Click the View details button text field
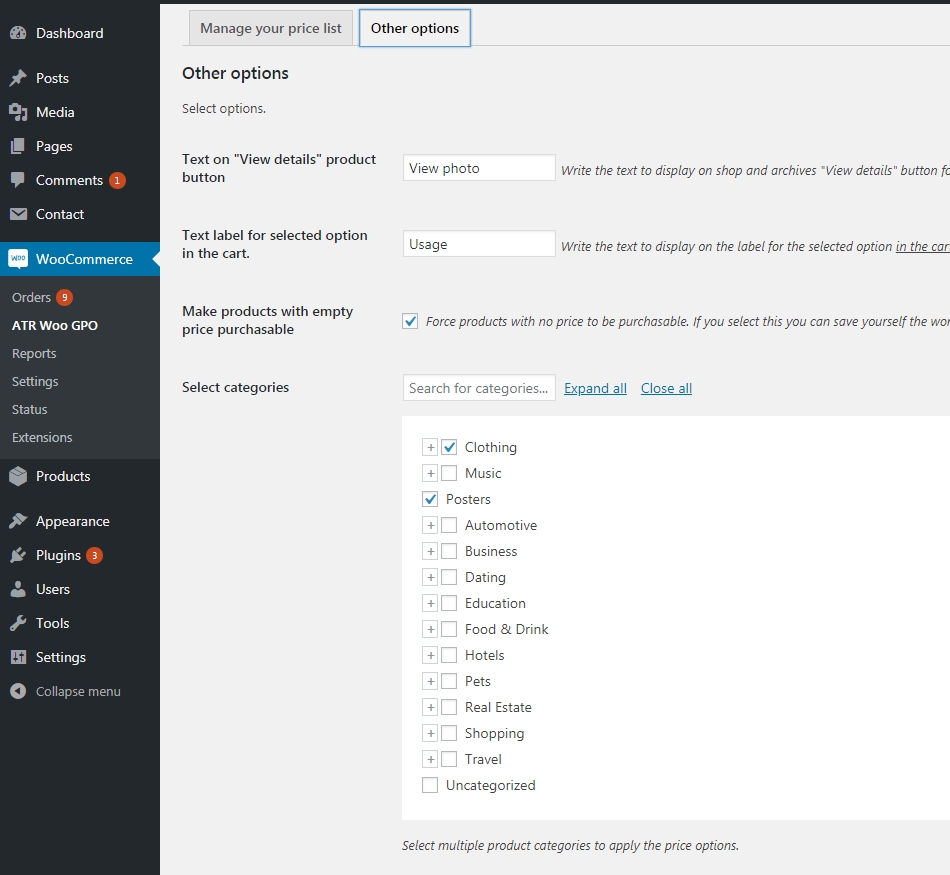 [479, 168]
